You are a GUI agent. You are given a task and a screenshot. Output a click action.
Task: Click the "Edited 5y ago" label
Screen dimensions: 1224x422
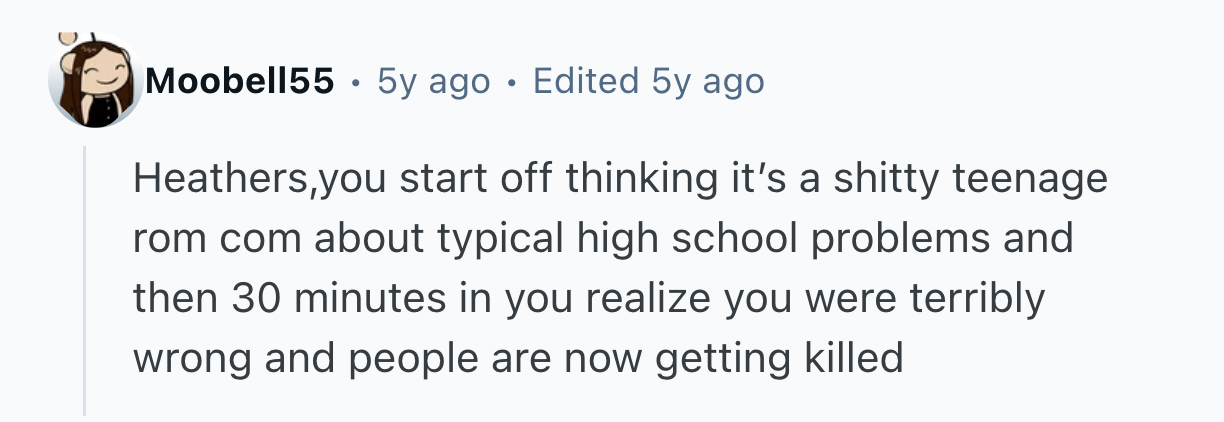[649, 81]
